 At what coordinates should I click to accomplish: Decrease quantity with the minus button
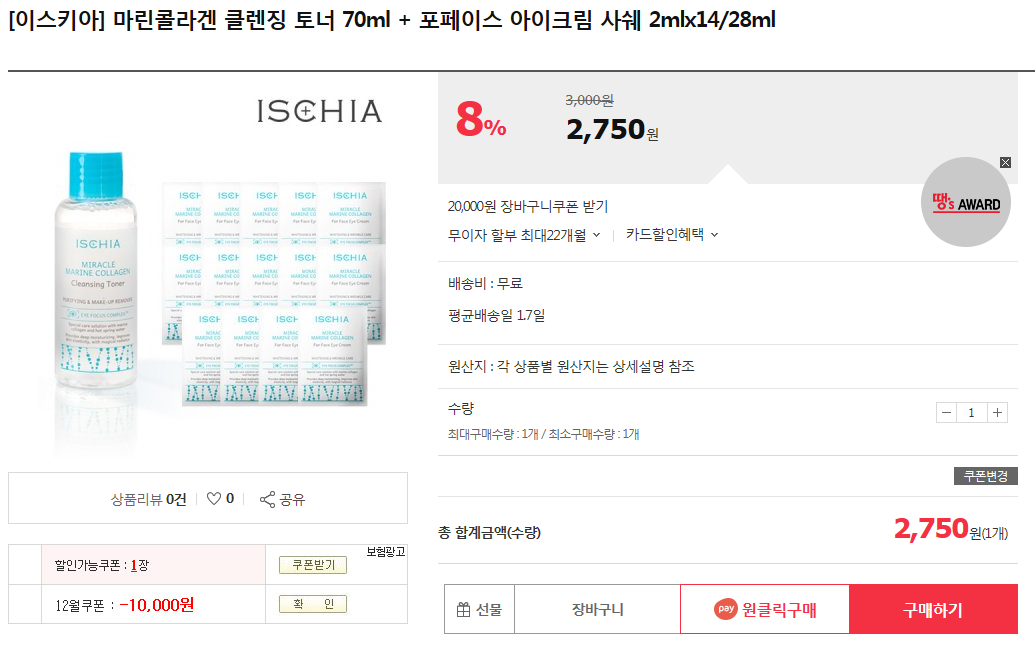[x=946, y=413]
